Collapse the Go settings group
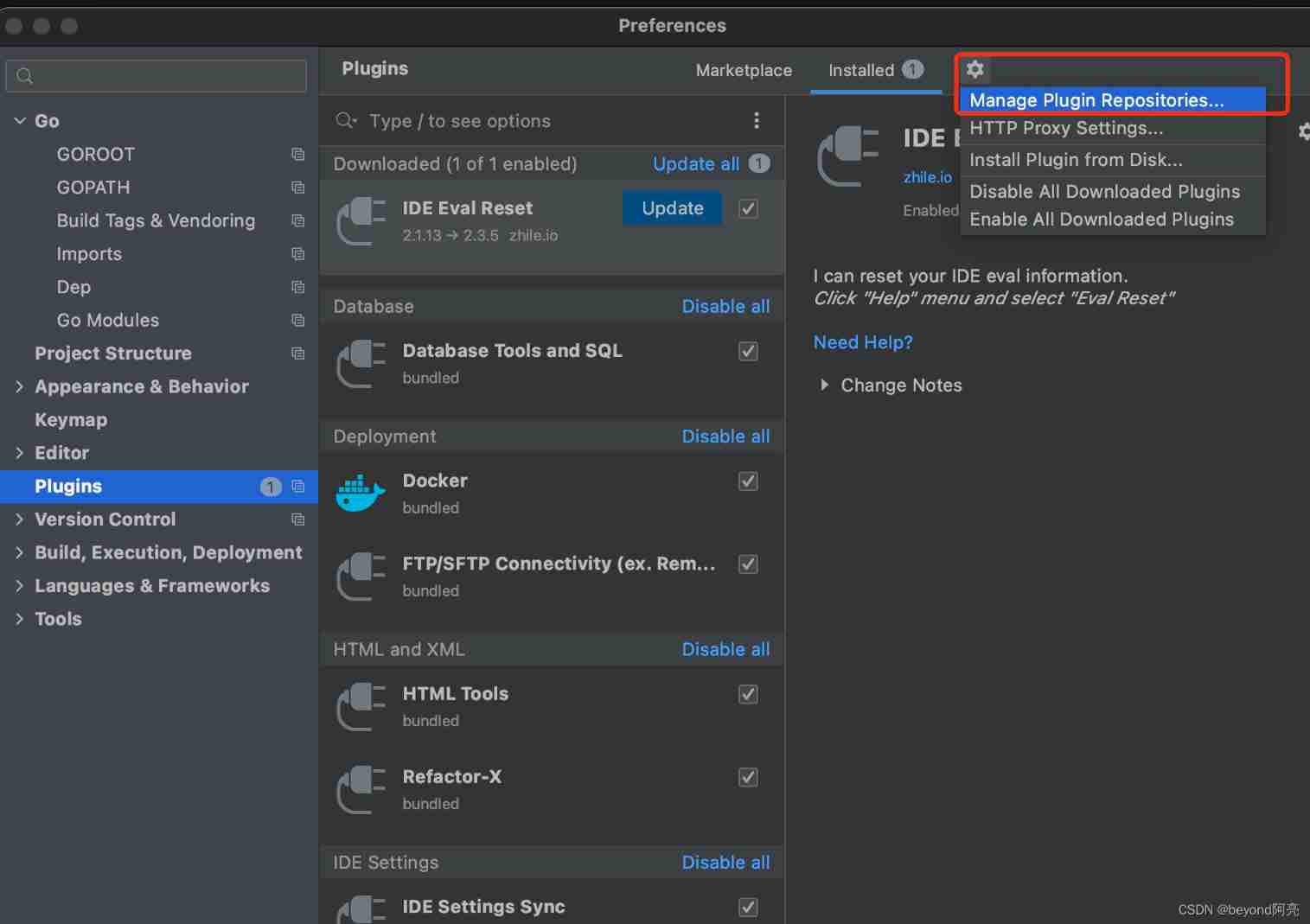This screenshot has width=1310, height=924. [20, 121]
